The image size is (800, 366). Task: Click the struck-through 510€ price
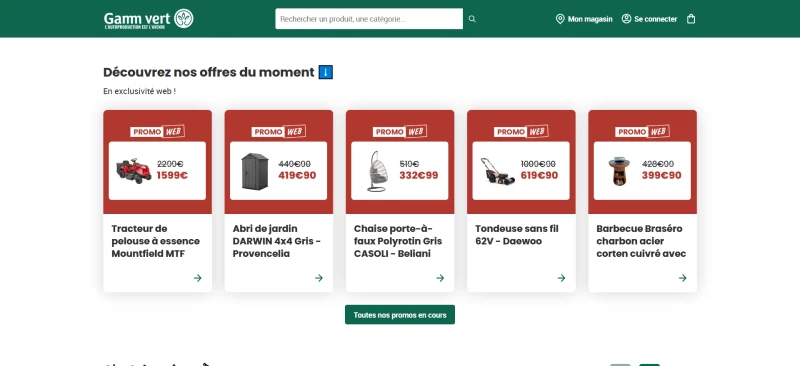click(x=409, y=164)
